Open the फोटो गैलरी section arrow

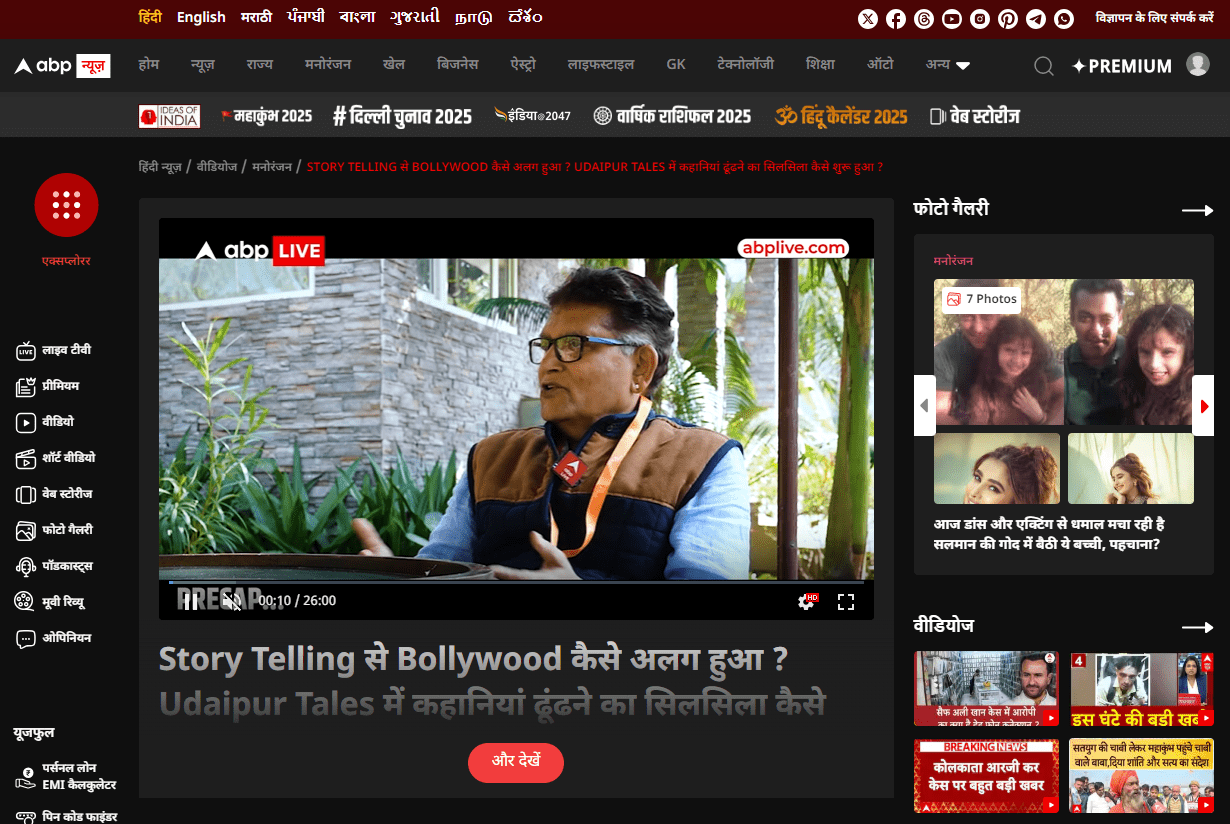pos(1198,210)
